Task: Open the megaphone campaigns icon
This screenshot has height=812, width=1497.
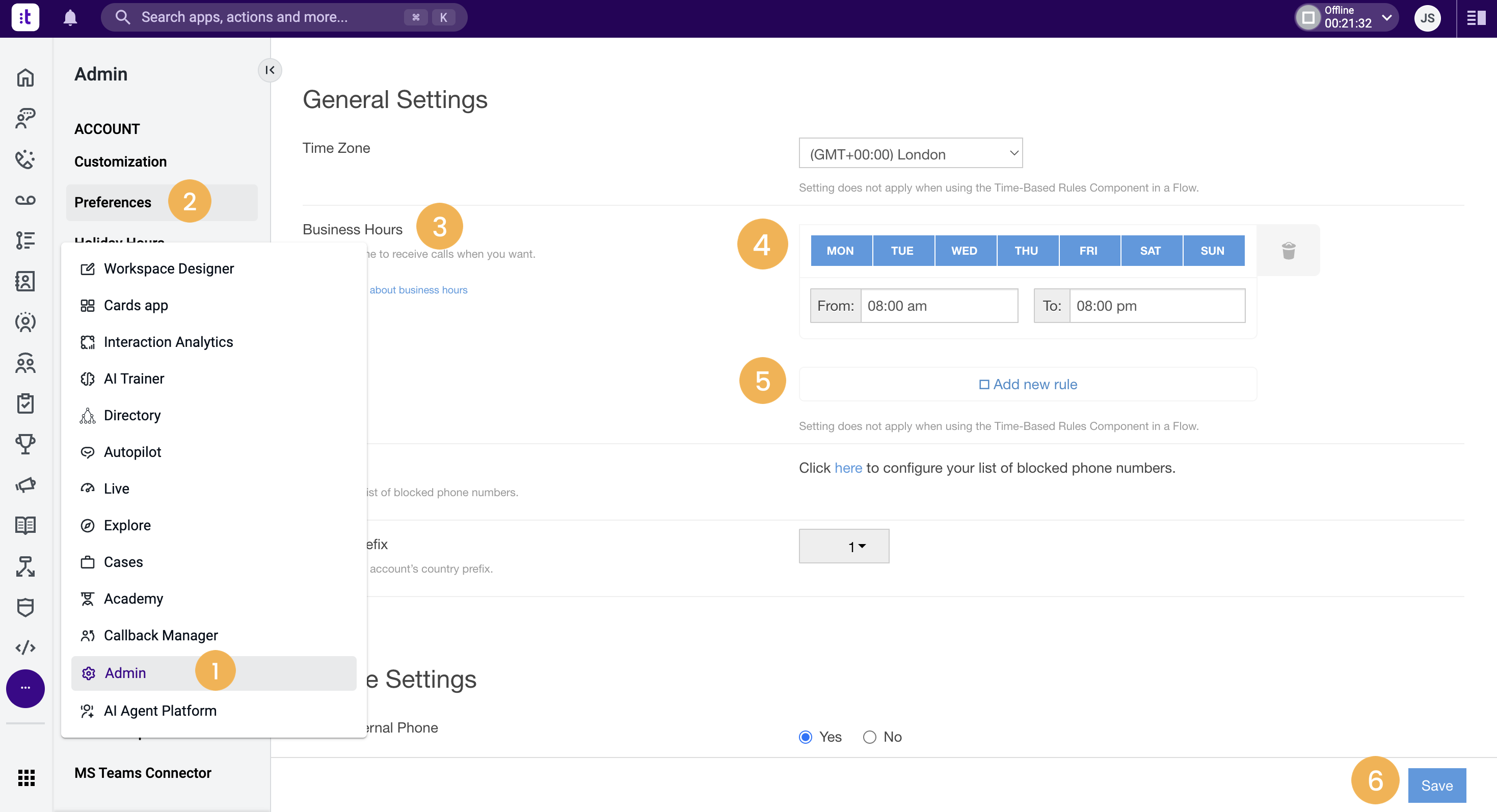Action: coord(25,485)
